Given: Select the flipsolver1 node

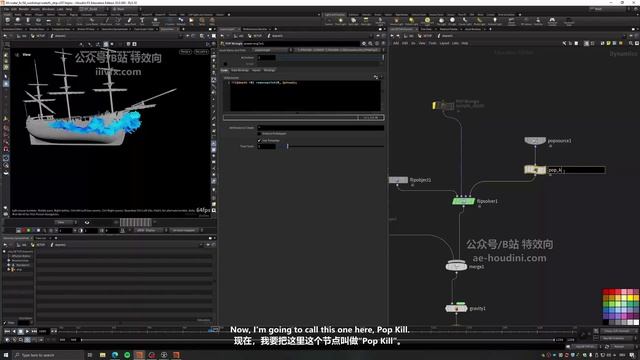Looking at the screenshot, I should pyautogui.click(x=463, y=201).
